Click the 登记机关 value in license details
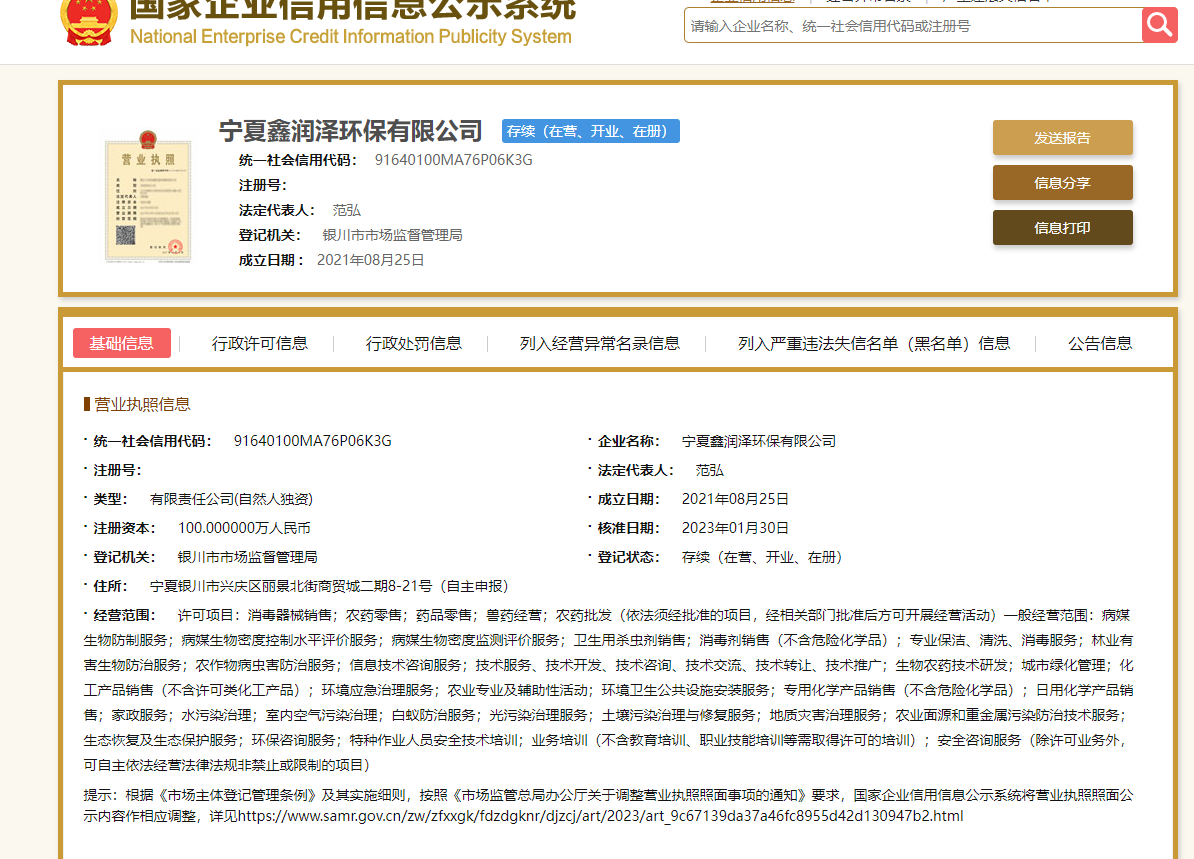The height and width of the screenshot is (859, 1194). [x=248, y=557]
